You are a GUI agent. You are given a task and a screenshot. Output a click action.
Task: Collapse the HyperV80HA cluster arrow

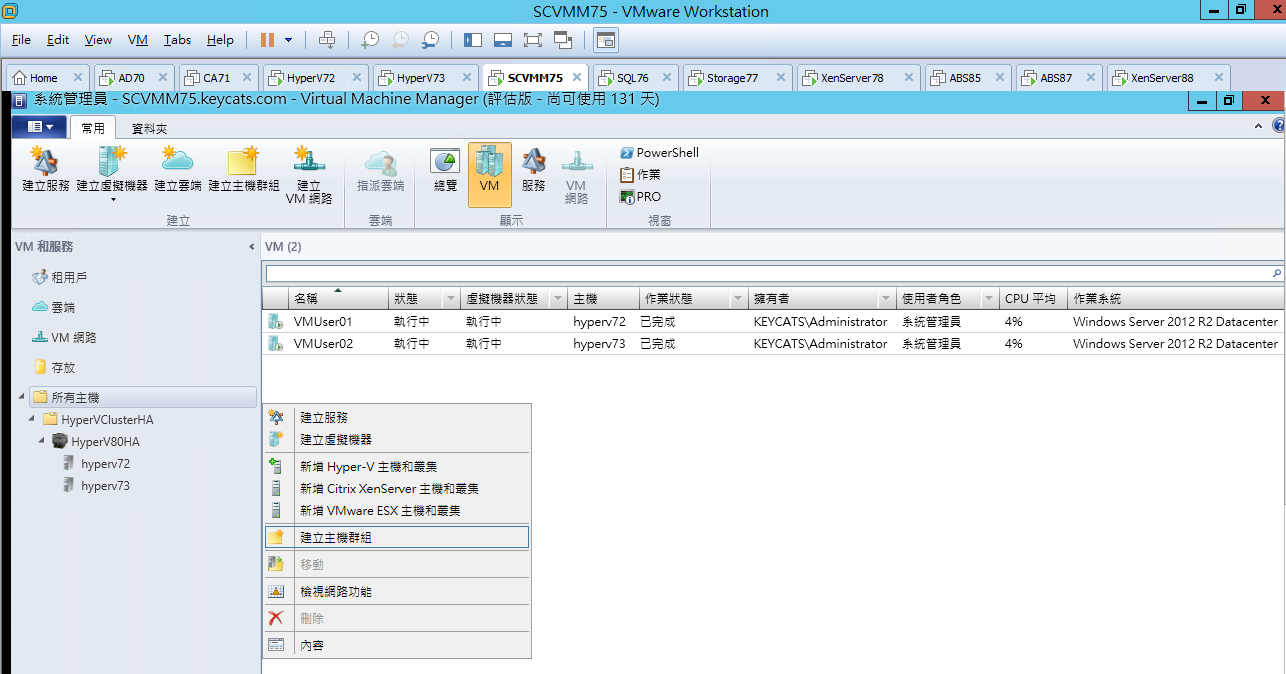pos(41,441)
